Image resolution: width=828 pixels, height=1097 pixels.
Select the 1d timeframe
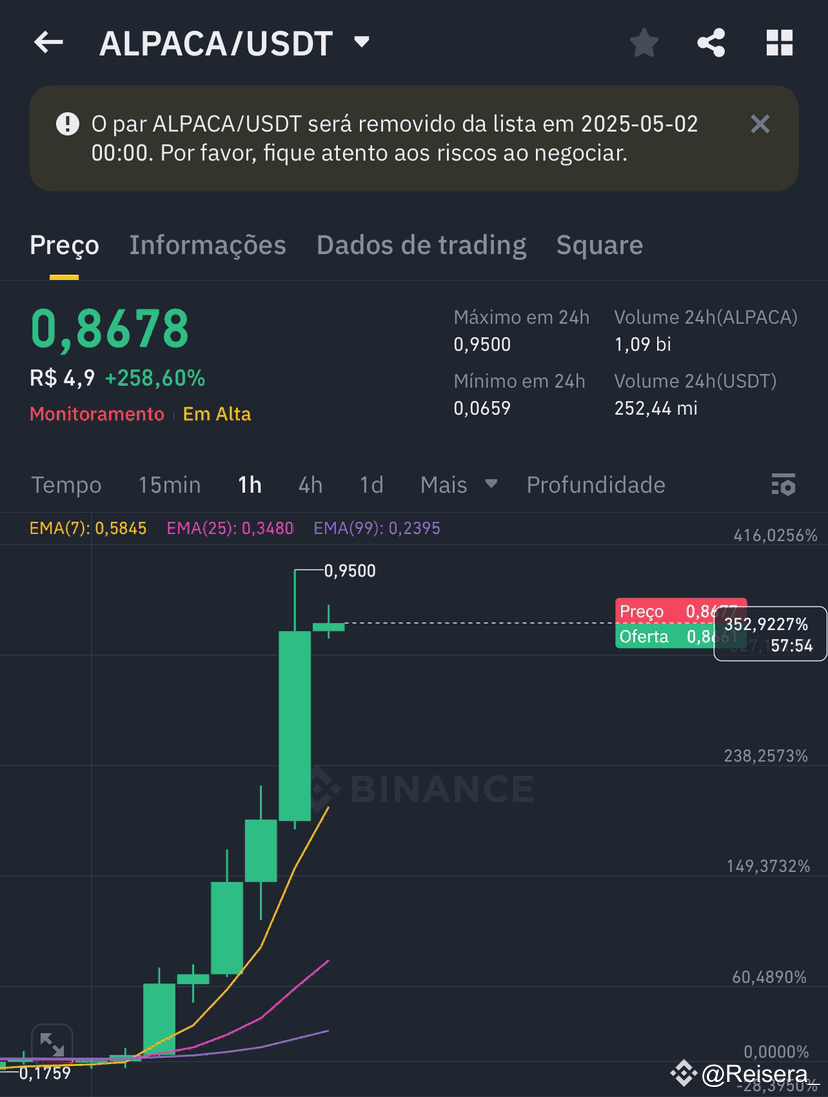(x=371, y=485)
